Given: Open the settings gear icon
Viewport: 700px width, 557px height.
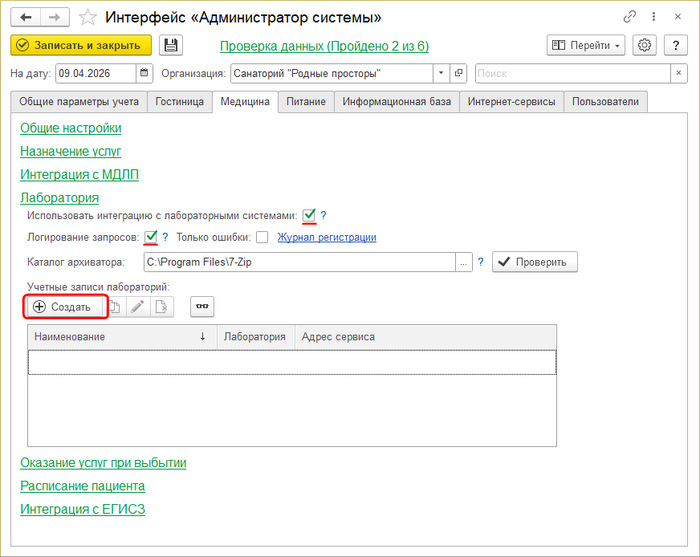Looking at the screenshot, I should point(645,45).
